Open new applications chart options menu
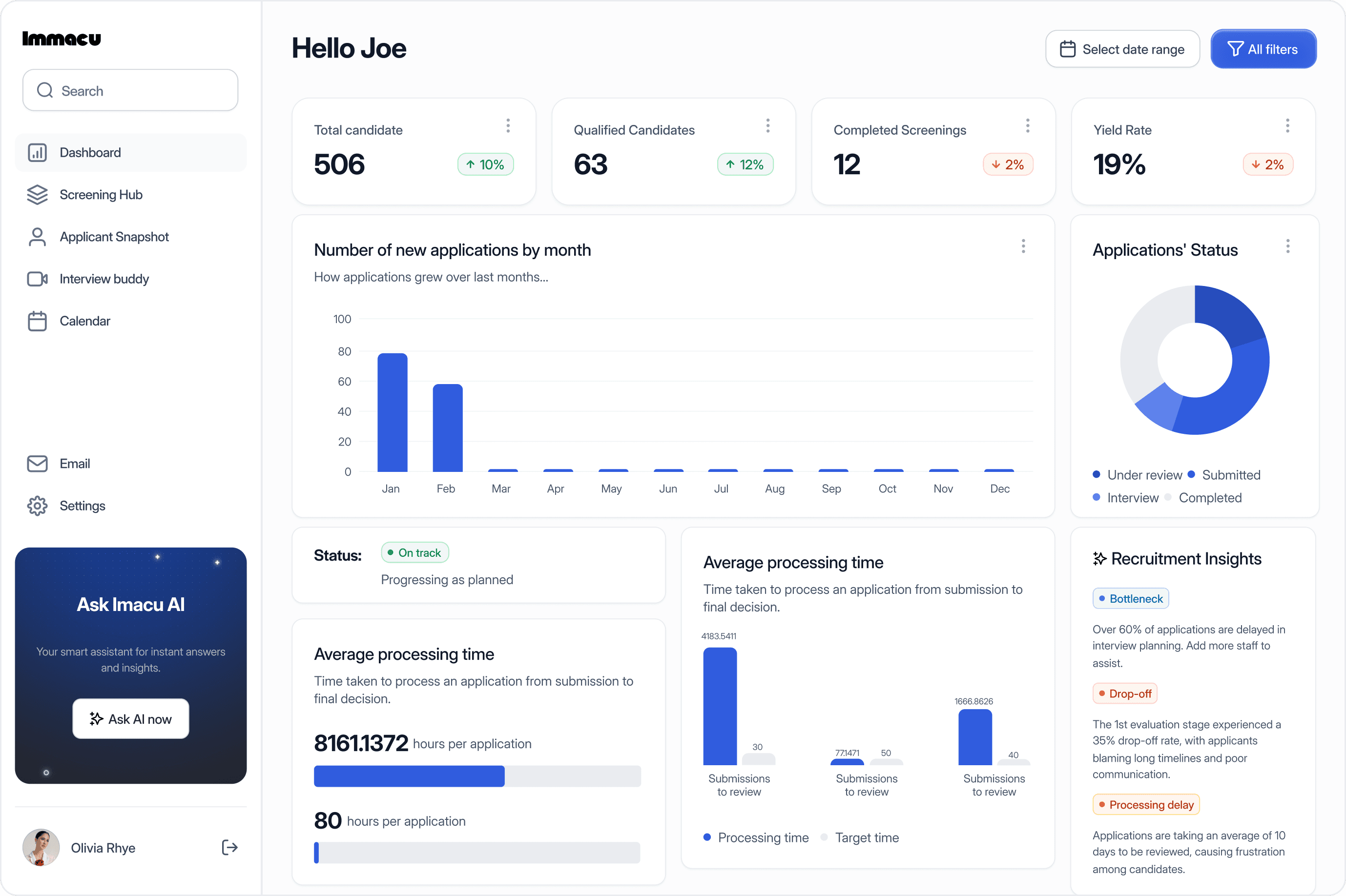The height and width of the screenshot is (896, 1346). point(1023,246)
